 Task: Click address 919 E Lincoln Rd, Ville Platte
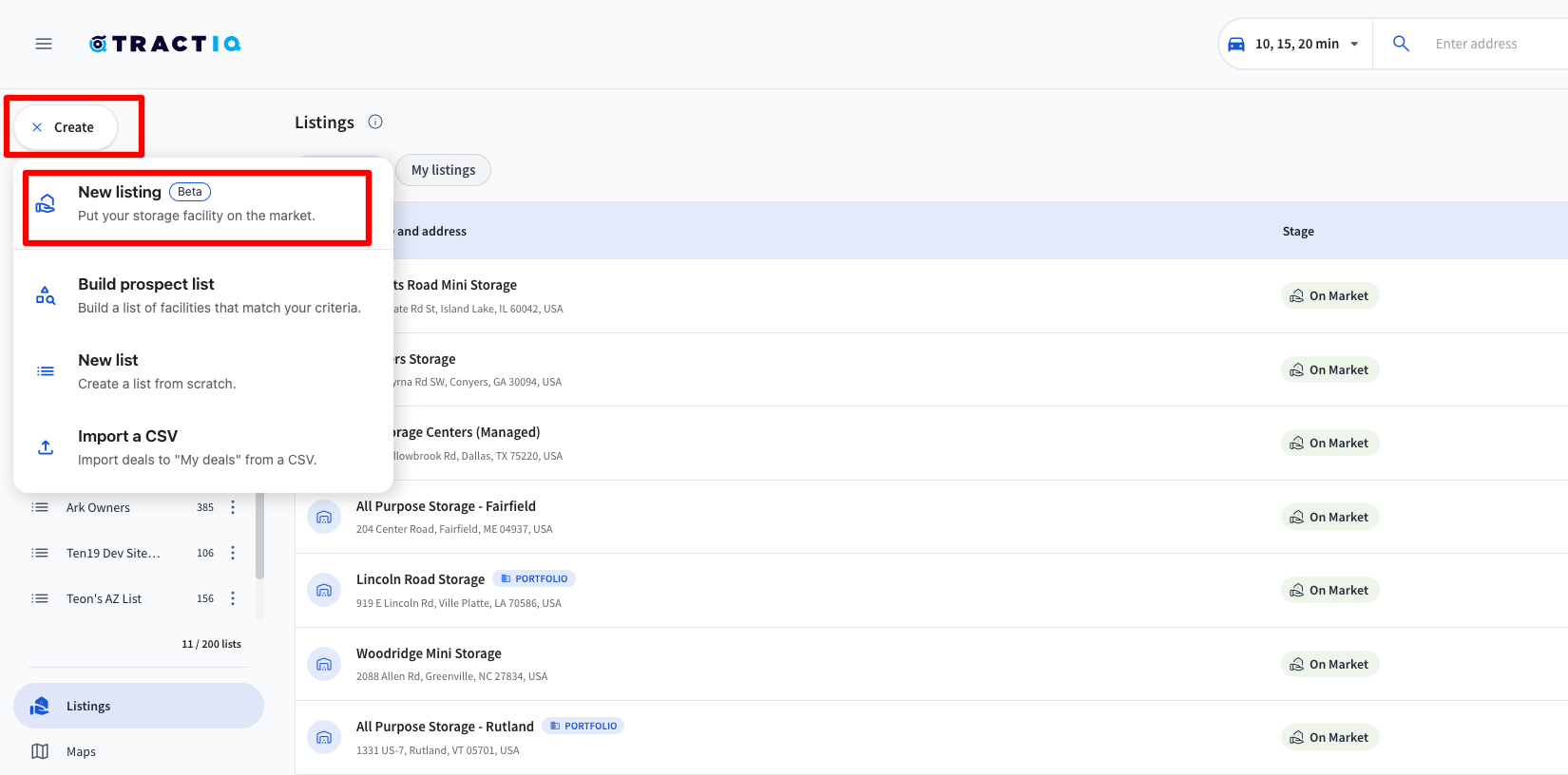click(x=459, y=603)
